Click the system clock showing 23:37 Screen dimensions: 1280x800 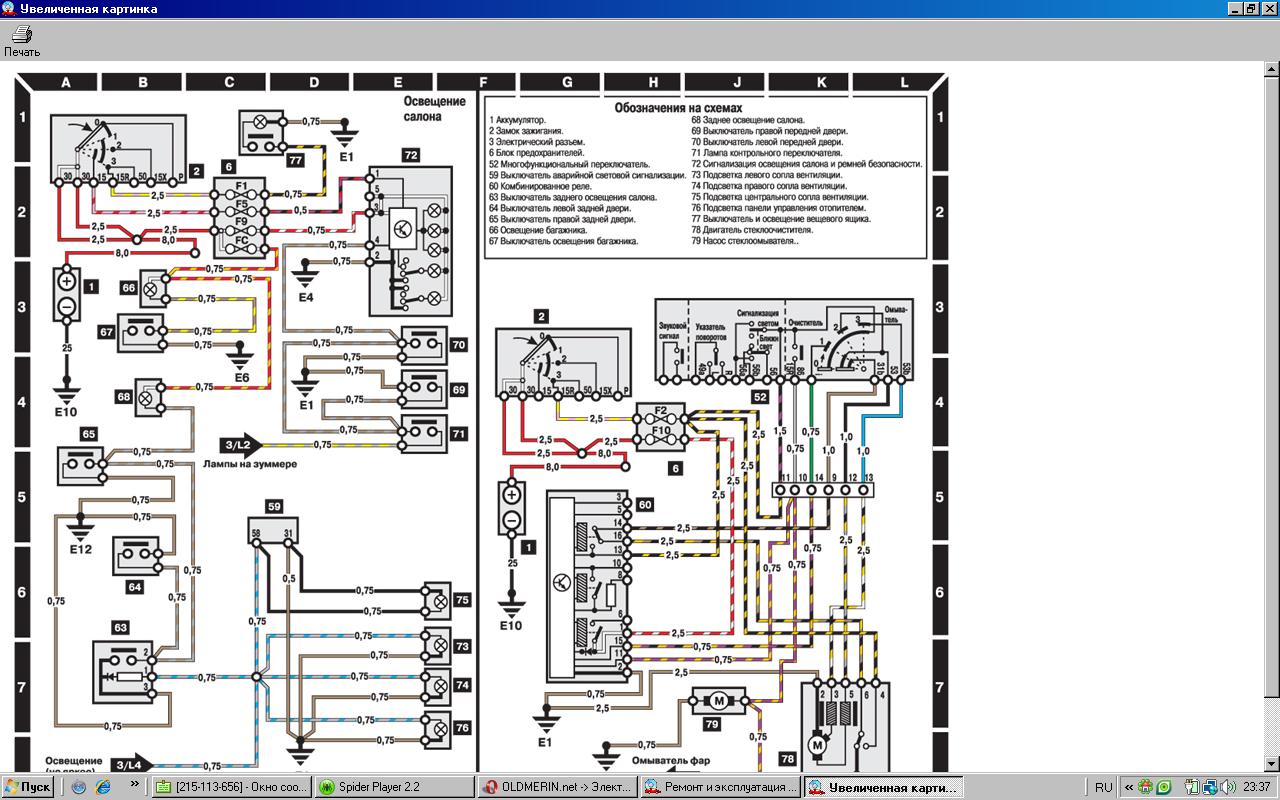[x=1257, y=787]
